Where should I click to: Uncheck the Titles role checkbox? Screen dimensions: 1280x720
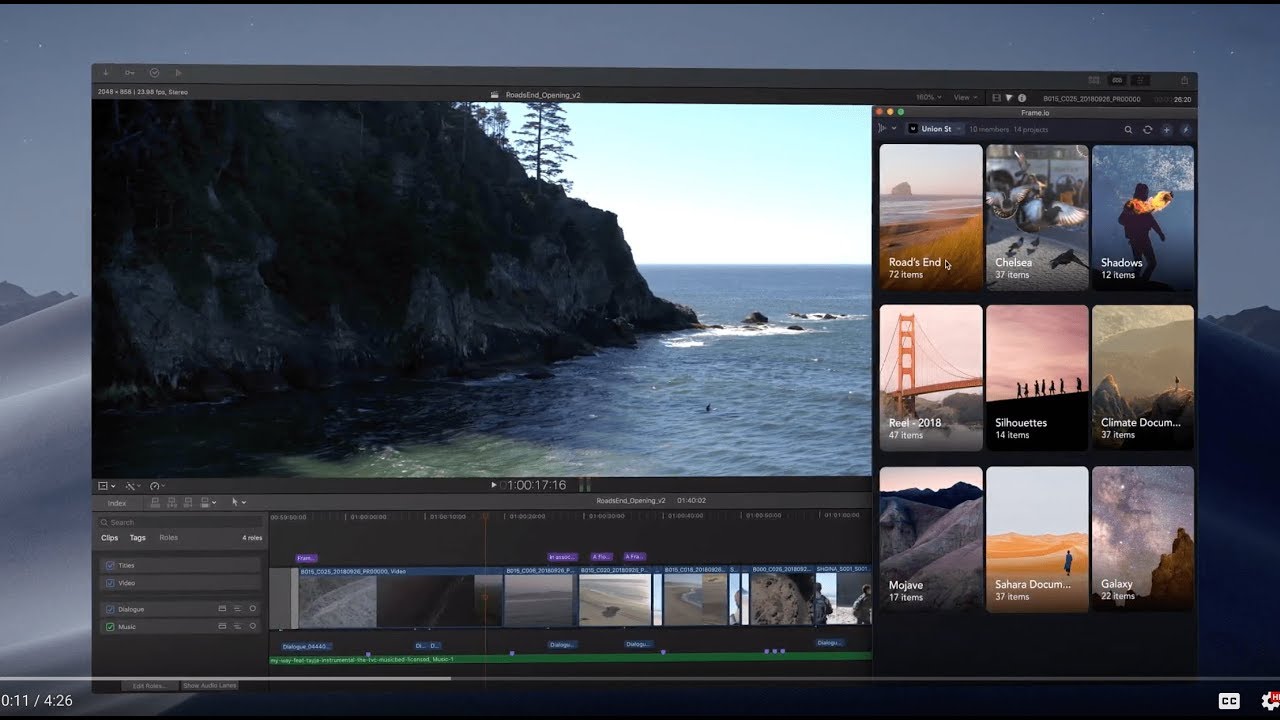pyautogui.click(x=110, y=565)
